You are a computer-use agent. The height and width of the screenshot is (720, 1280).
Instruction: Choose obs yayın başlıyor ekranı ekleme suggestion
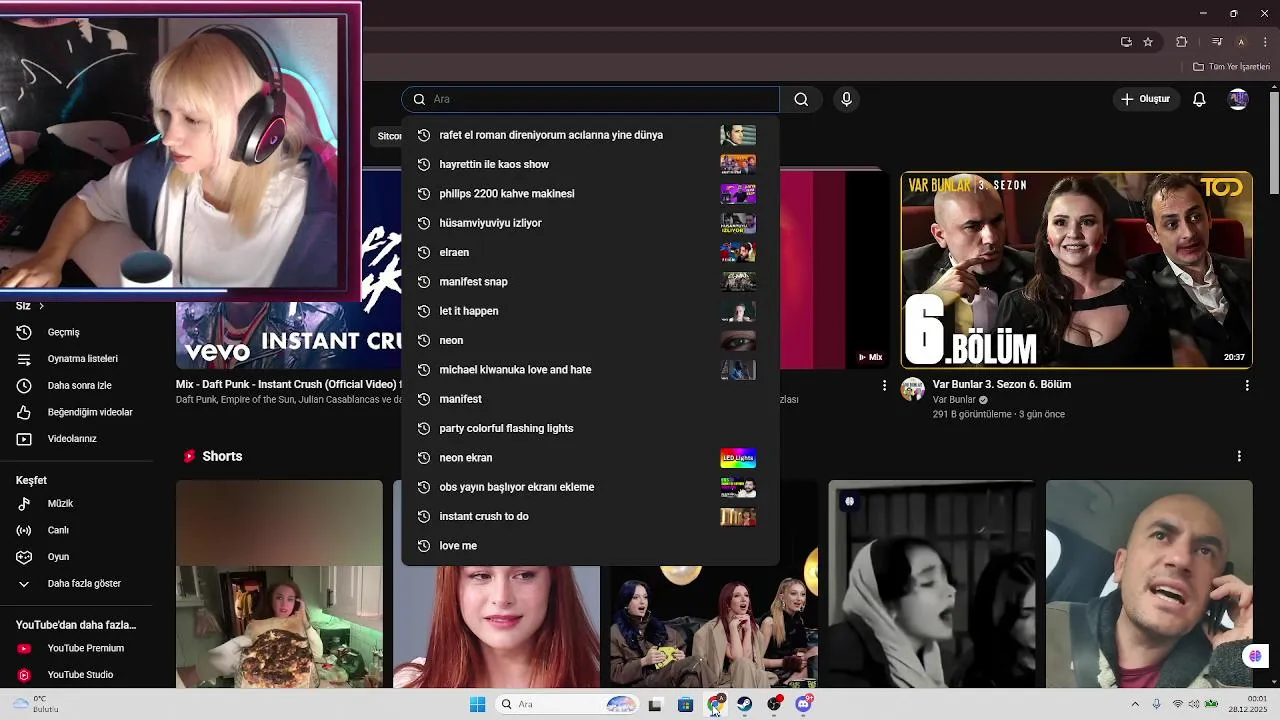pos(590,487)
